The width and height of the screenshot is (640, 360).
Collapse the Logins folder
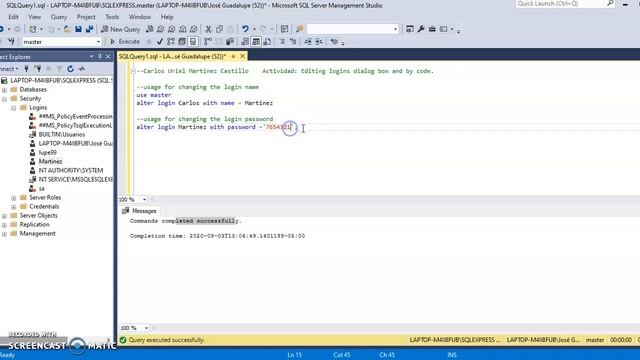(13, 108)
